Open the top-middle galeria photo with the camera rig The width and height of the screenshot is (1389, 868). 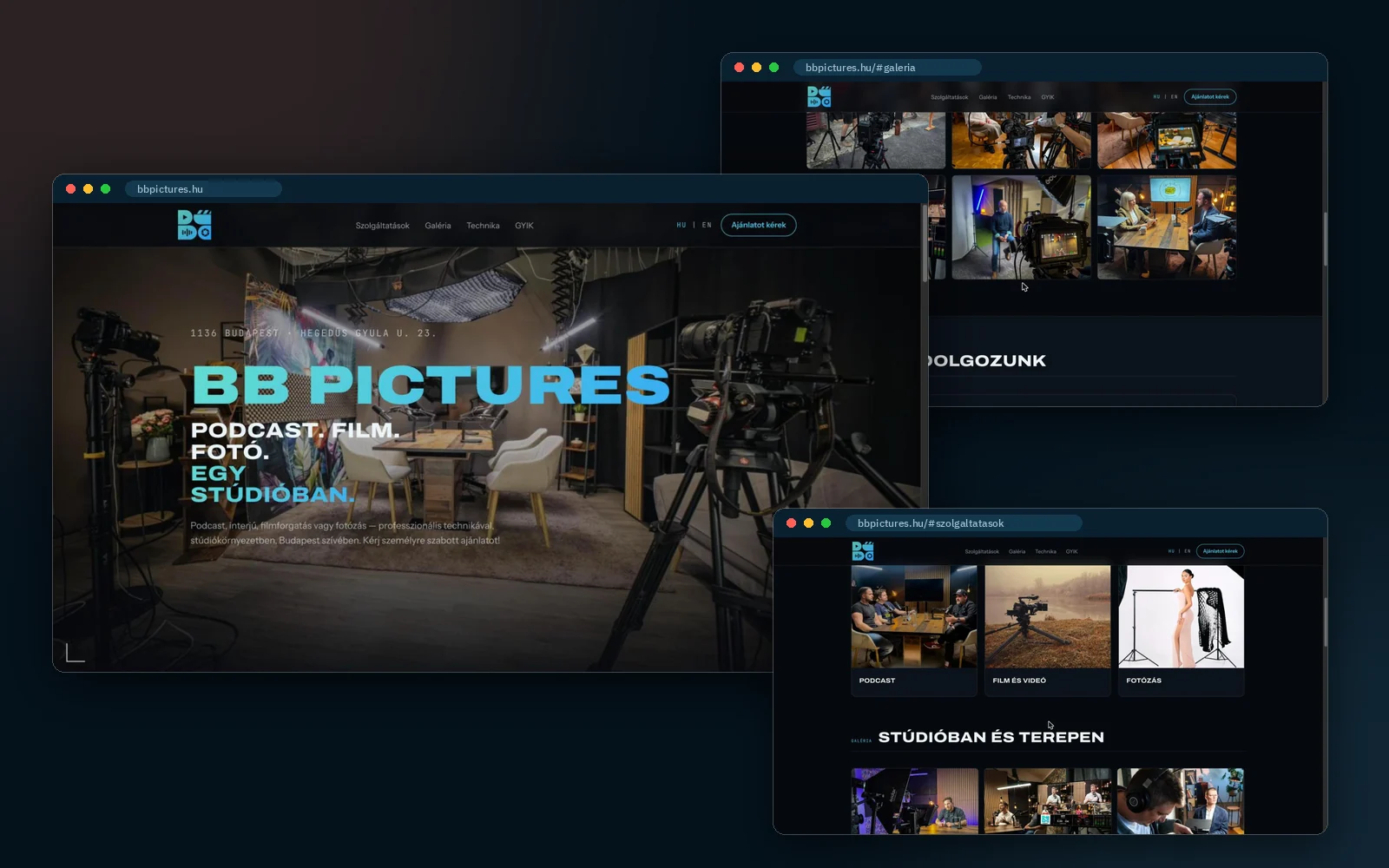click(x=1021, y=140)
